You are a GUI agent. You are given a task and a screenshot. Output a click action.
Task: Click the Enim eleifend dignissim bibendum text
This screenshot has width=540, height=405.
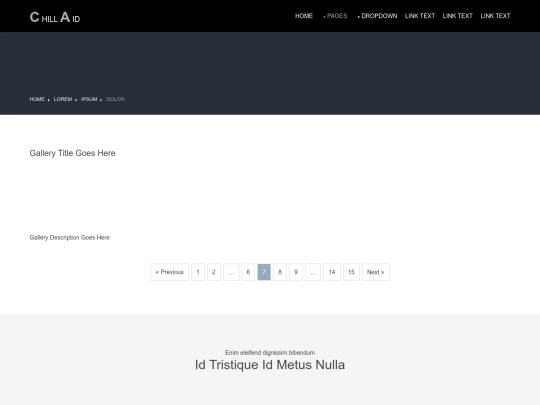pyautogui.click(x=270, y=353)
